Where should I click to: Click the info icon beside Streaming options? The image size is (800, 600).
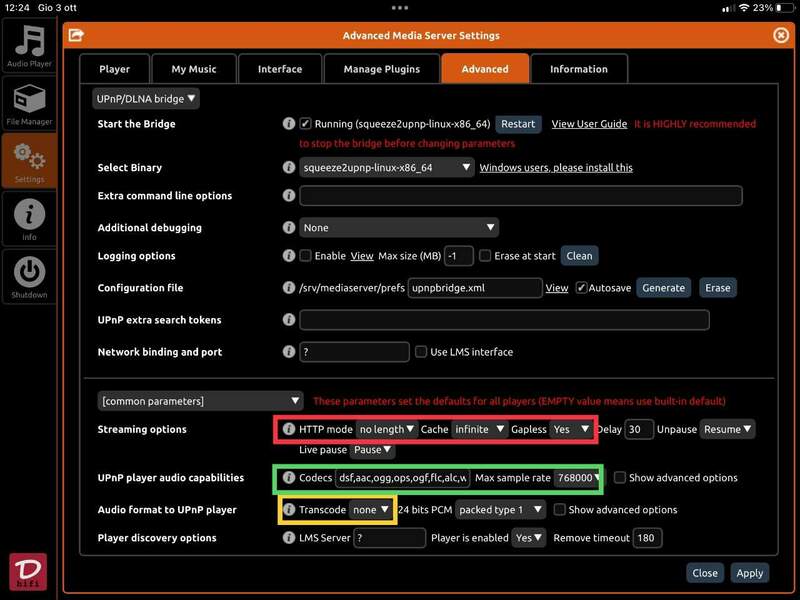(289, 429)
